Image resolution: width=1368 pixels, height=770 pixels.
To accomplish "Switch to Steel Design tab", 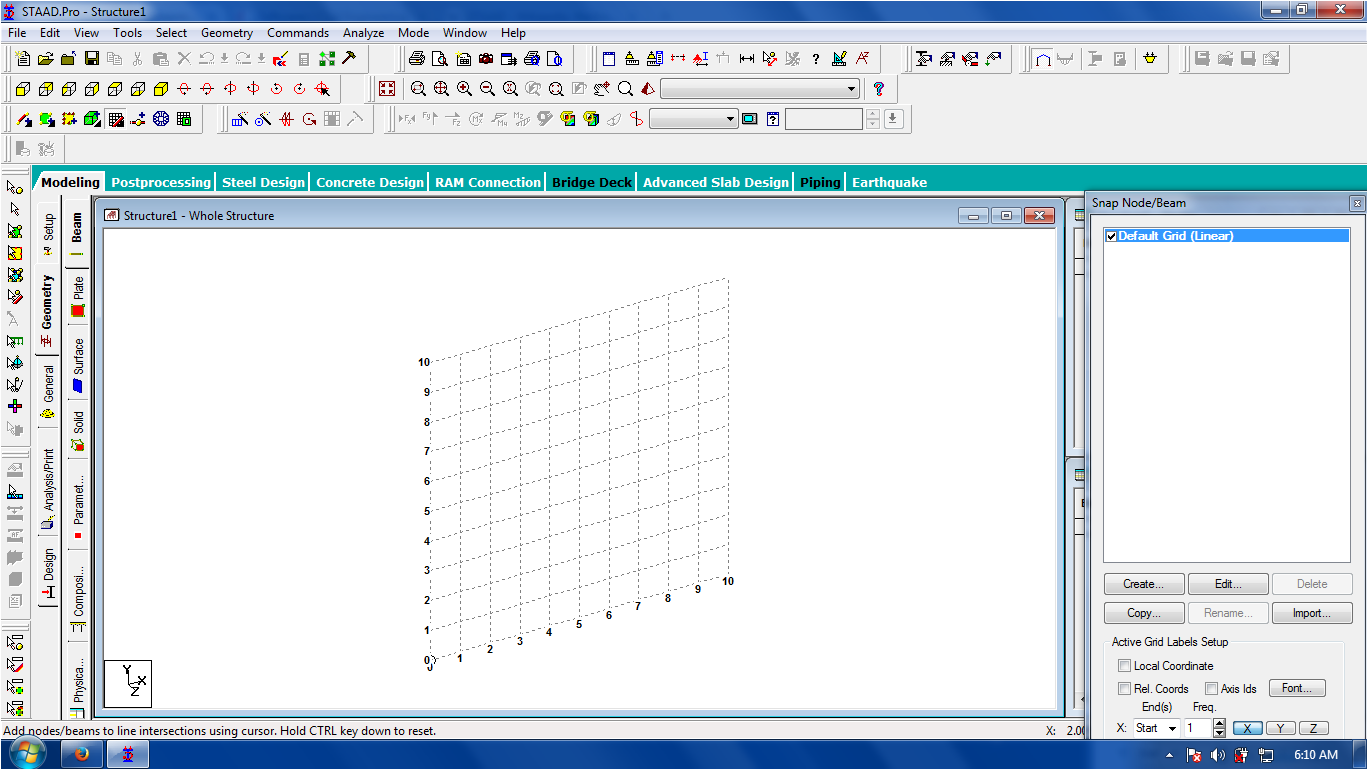I will (x=263, y=182).
